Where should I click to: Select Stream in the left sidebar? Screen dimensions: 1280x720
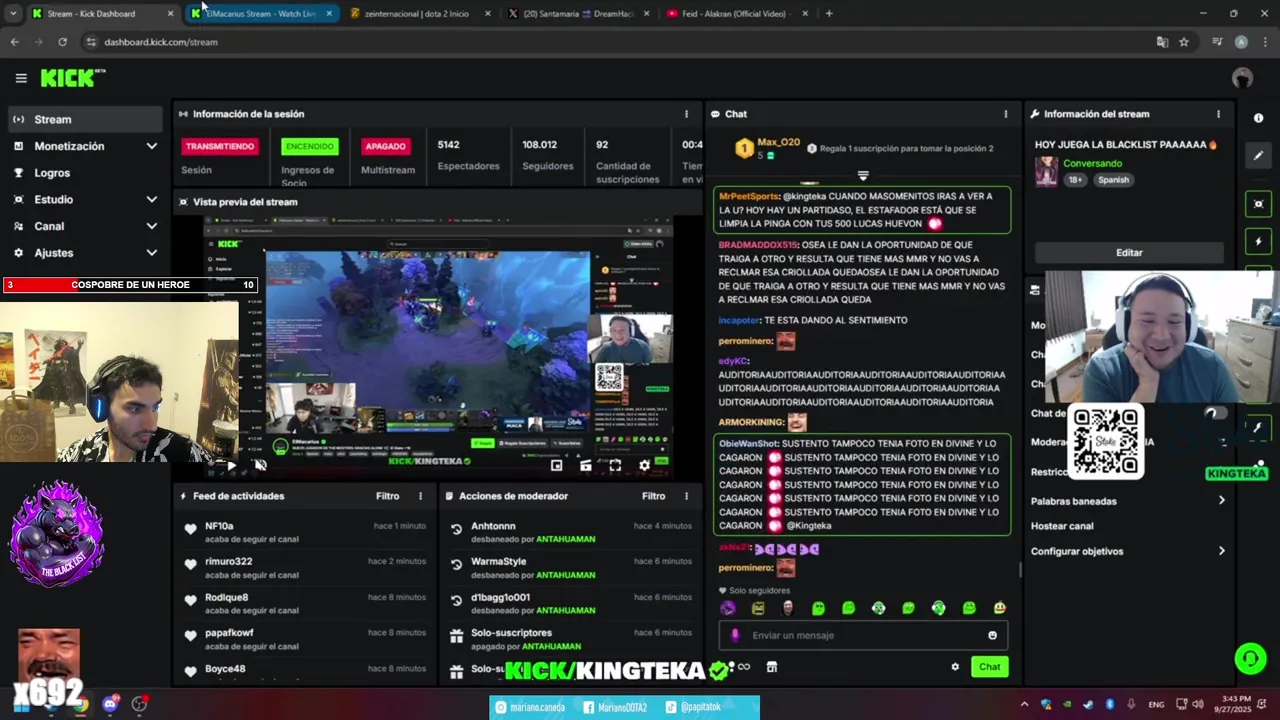coord(84,119)
